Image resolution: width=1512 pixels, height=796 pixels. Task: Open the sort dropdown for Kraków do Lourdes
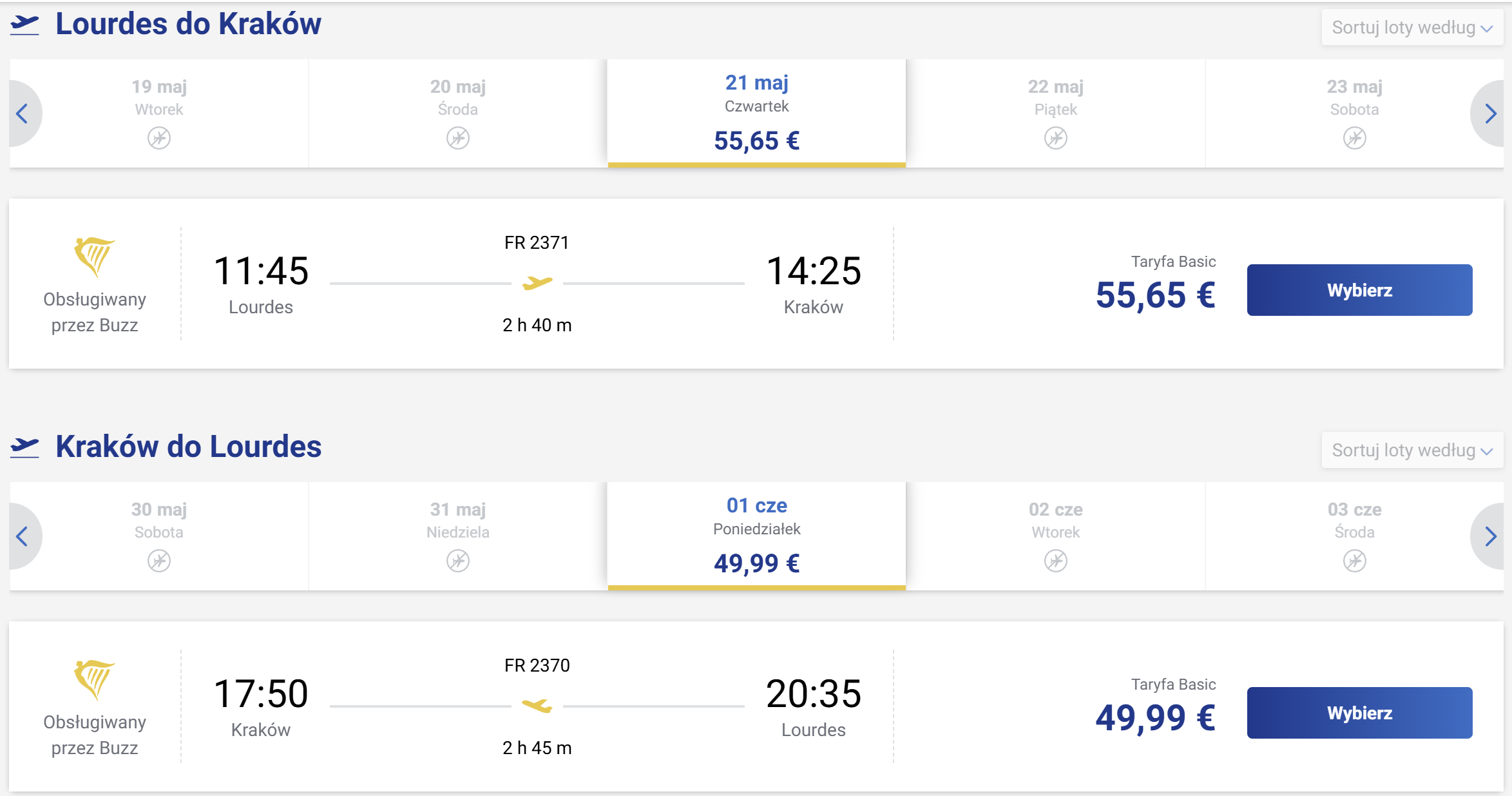(1412, 450)
